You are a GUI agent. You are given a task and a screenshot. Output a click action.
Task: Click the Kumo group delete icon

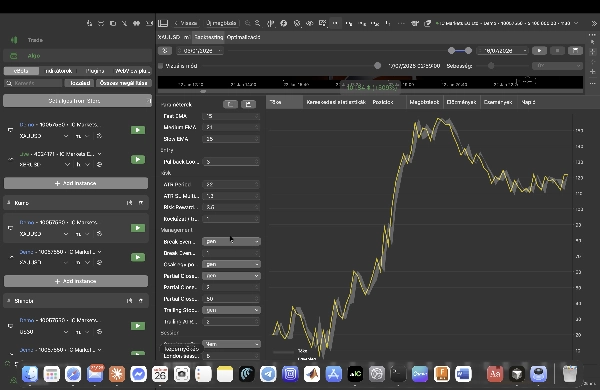141,202
